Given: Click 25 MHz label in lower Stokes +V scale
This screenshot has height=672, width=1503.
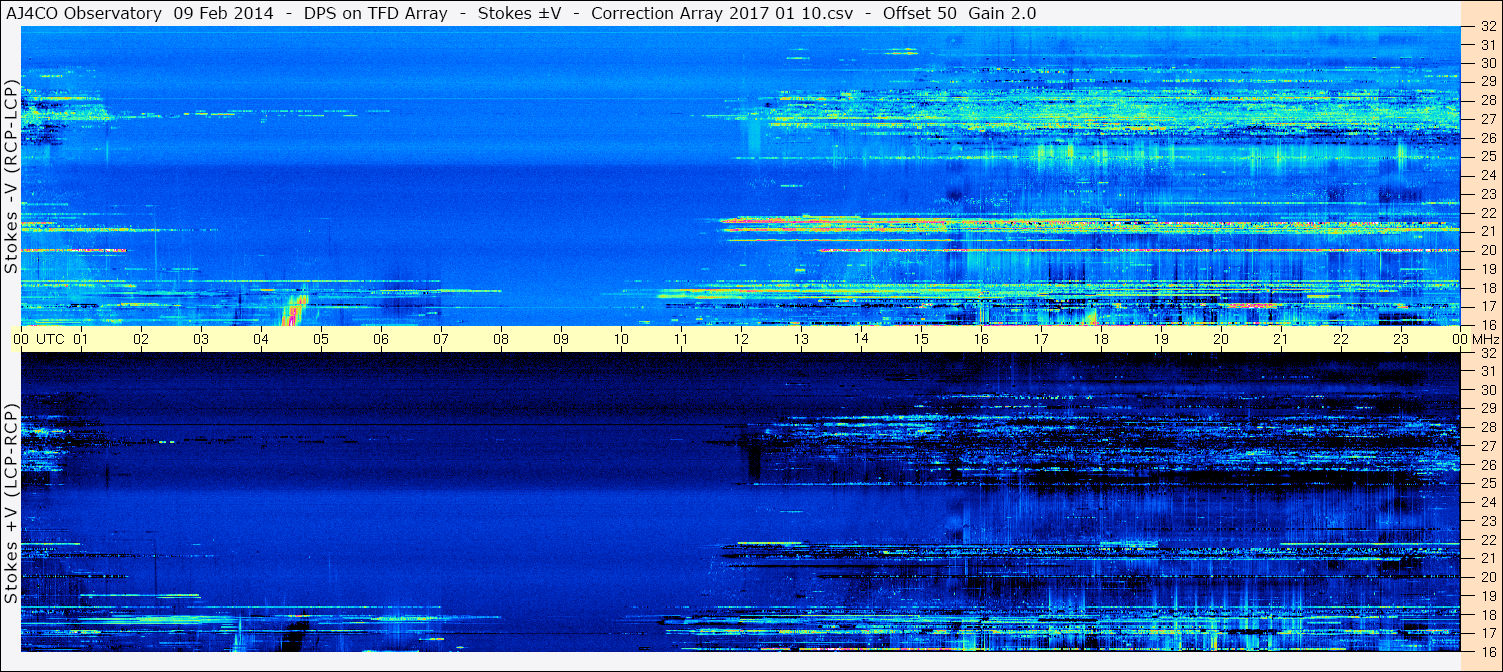Looking at the screenshot, I should pos(1487,483).
